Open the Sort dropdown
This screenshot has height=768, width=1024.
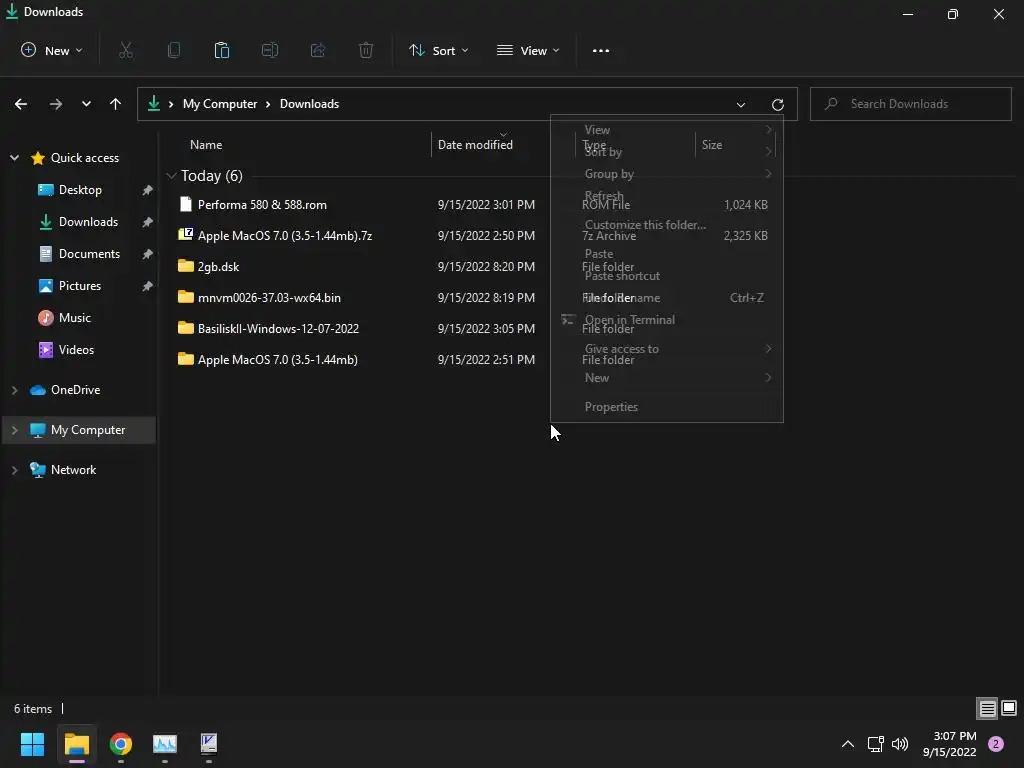click(438, 50)
